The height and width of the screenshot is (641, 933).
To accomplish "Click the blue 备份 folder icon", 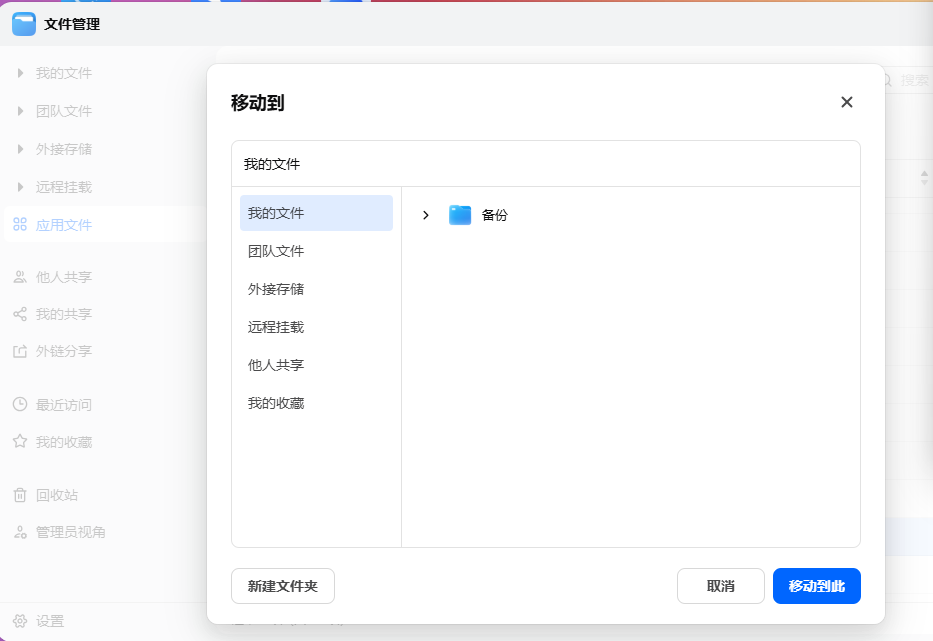I will (x=460, y=215).
